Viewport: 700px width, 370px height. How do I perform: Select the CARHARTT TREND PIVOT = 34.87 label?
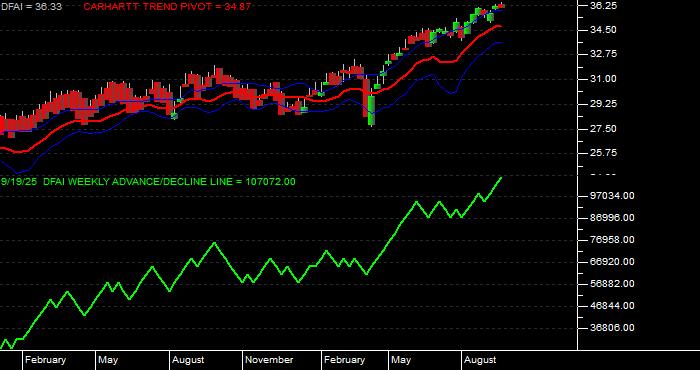167,7
